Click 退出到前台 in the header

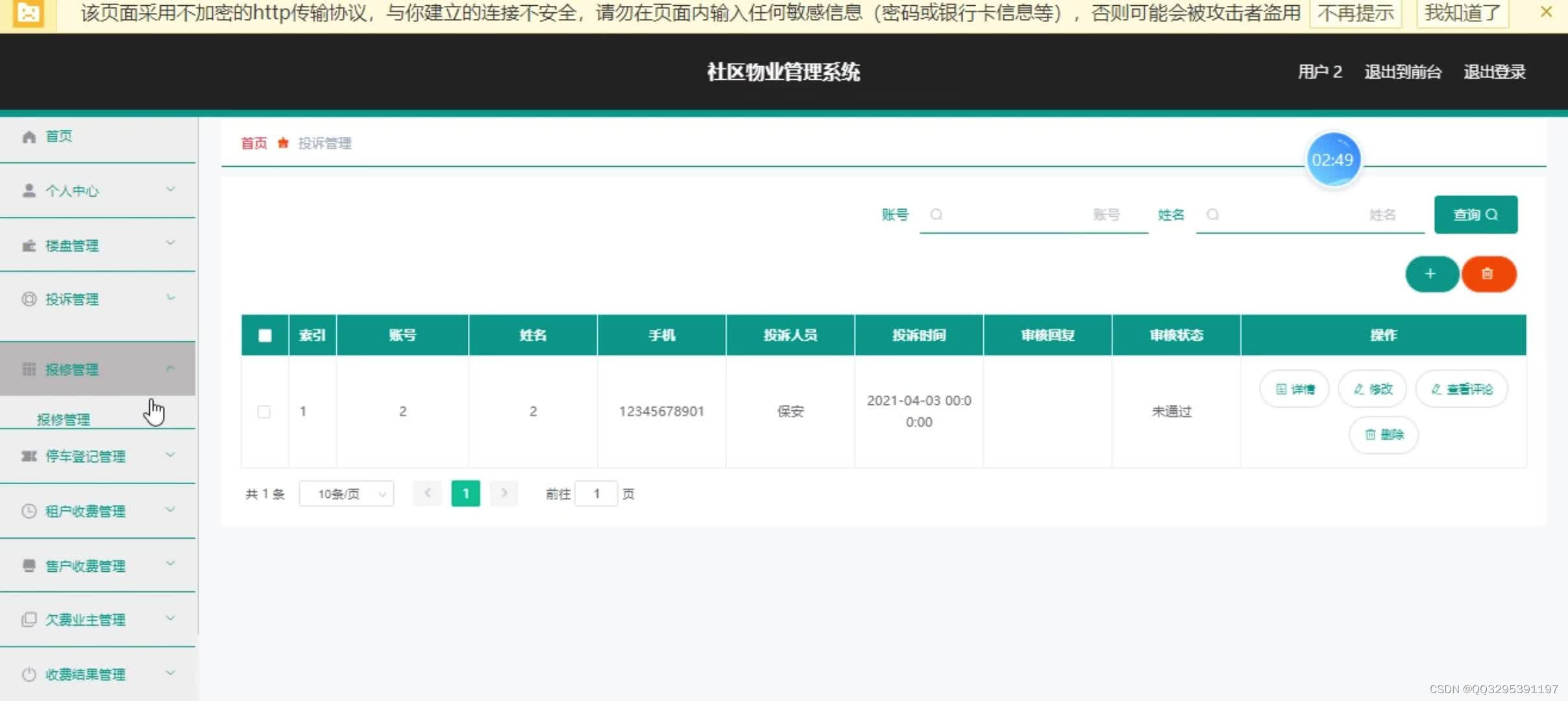click(x=1403, y=71)
